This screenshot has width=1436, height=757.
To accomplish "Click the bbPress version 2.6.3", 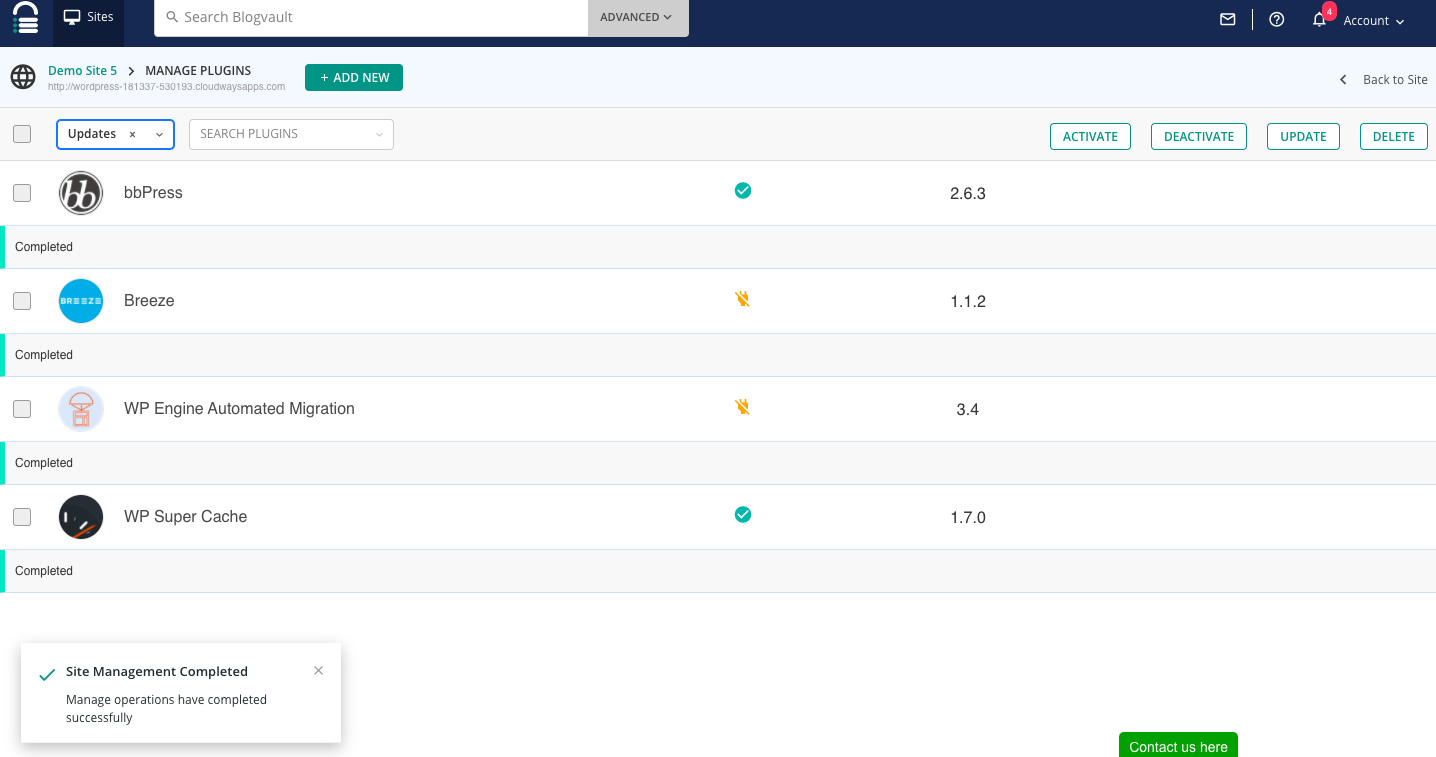I will tap(968, 194).
